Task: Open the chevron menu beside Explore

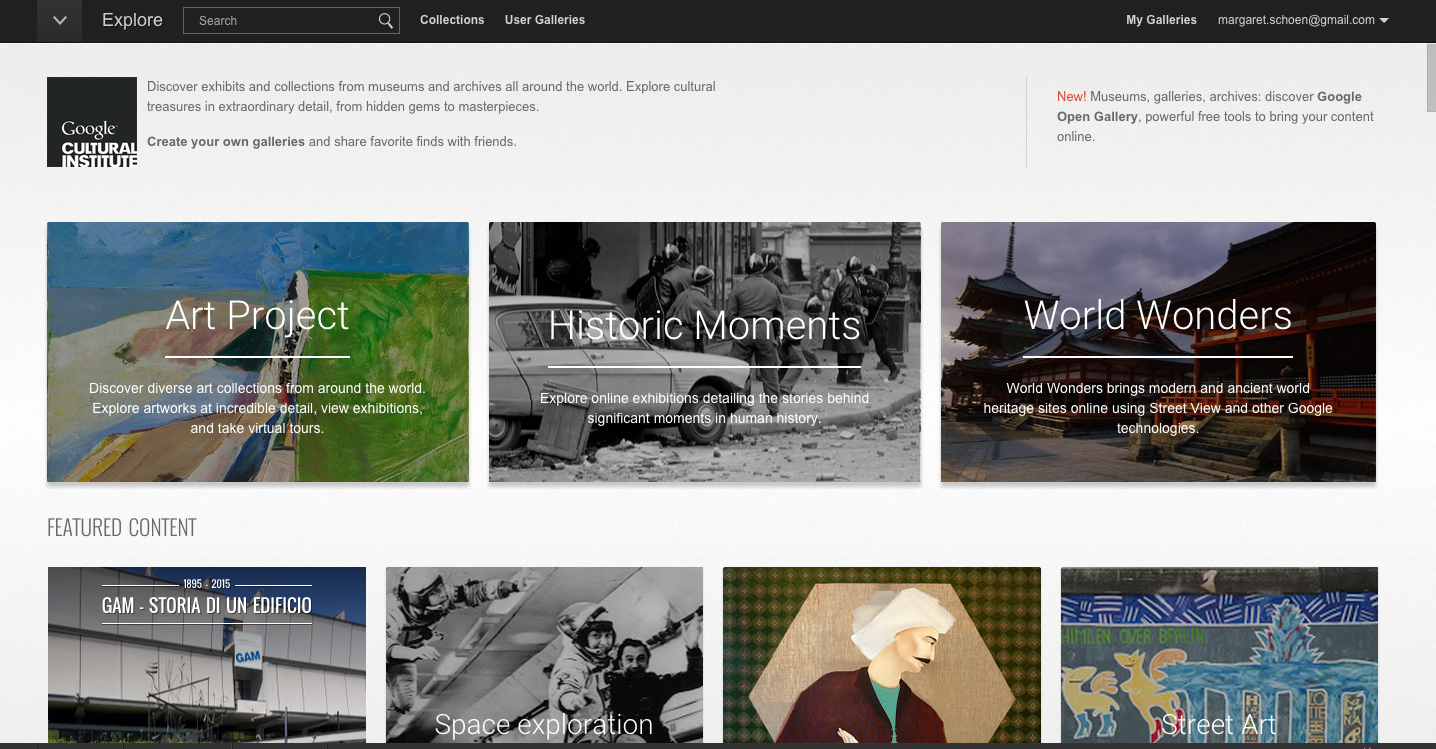Action: [x=59, y=21]
